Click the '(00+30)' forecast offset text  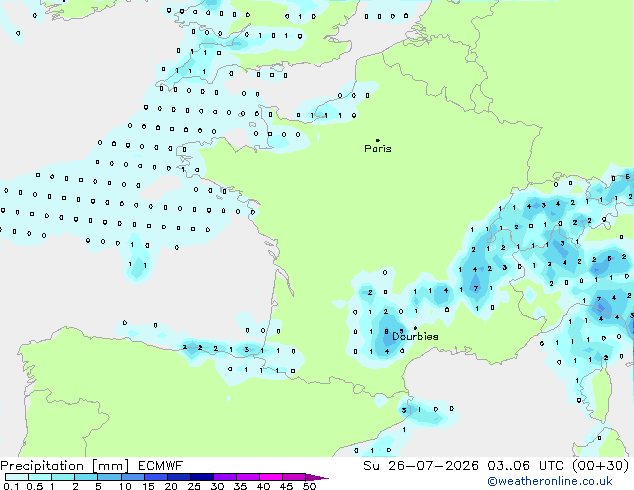pos(601,466)
